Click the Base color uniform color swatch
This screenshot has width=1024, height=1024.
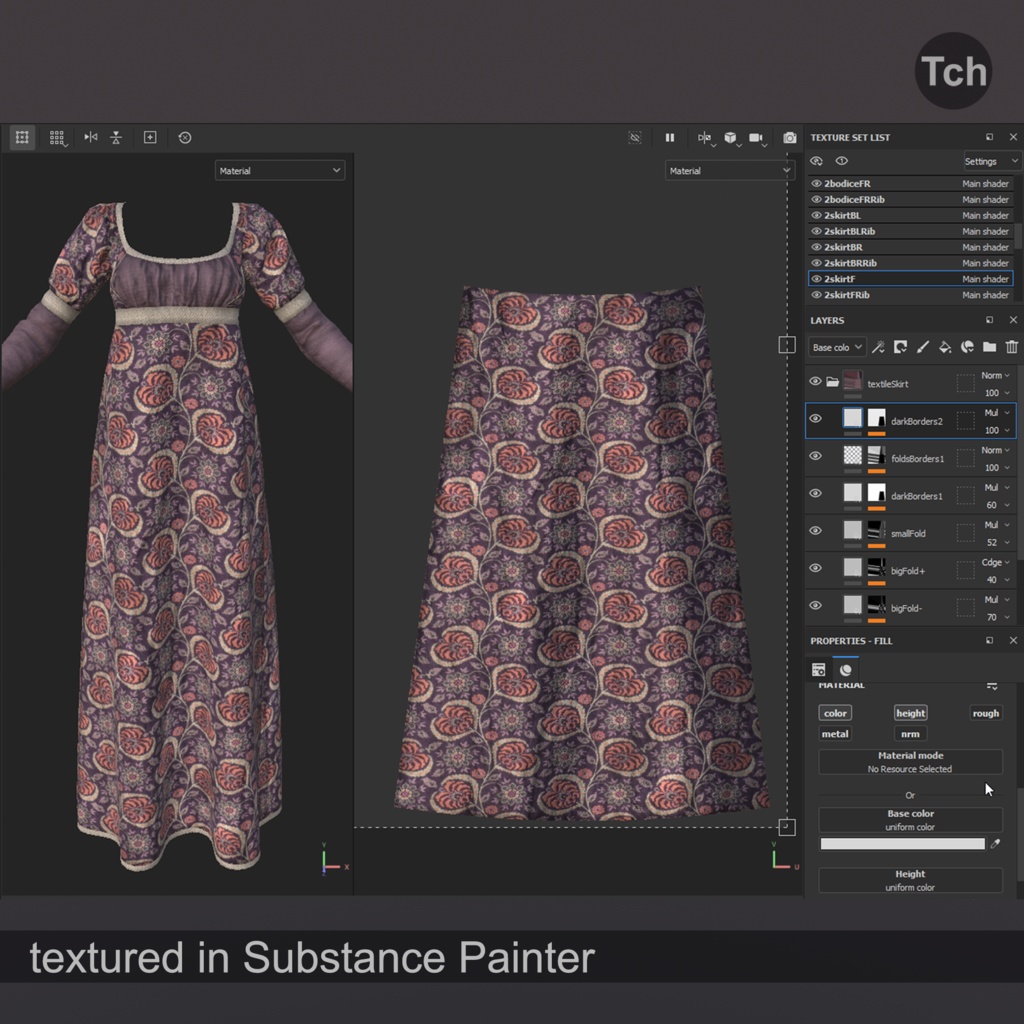[903, 843]
